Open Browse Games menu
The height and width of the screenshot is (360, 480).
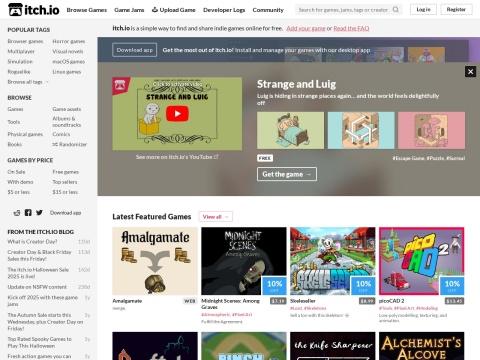pyautogui.click(x=87, y=10)
